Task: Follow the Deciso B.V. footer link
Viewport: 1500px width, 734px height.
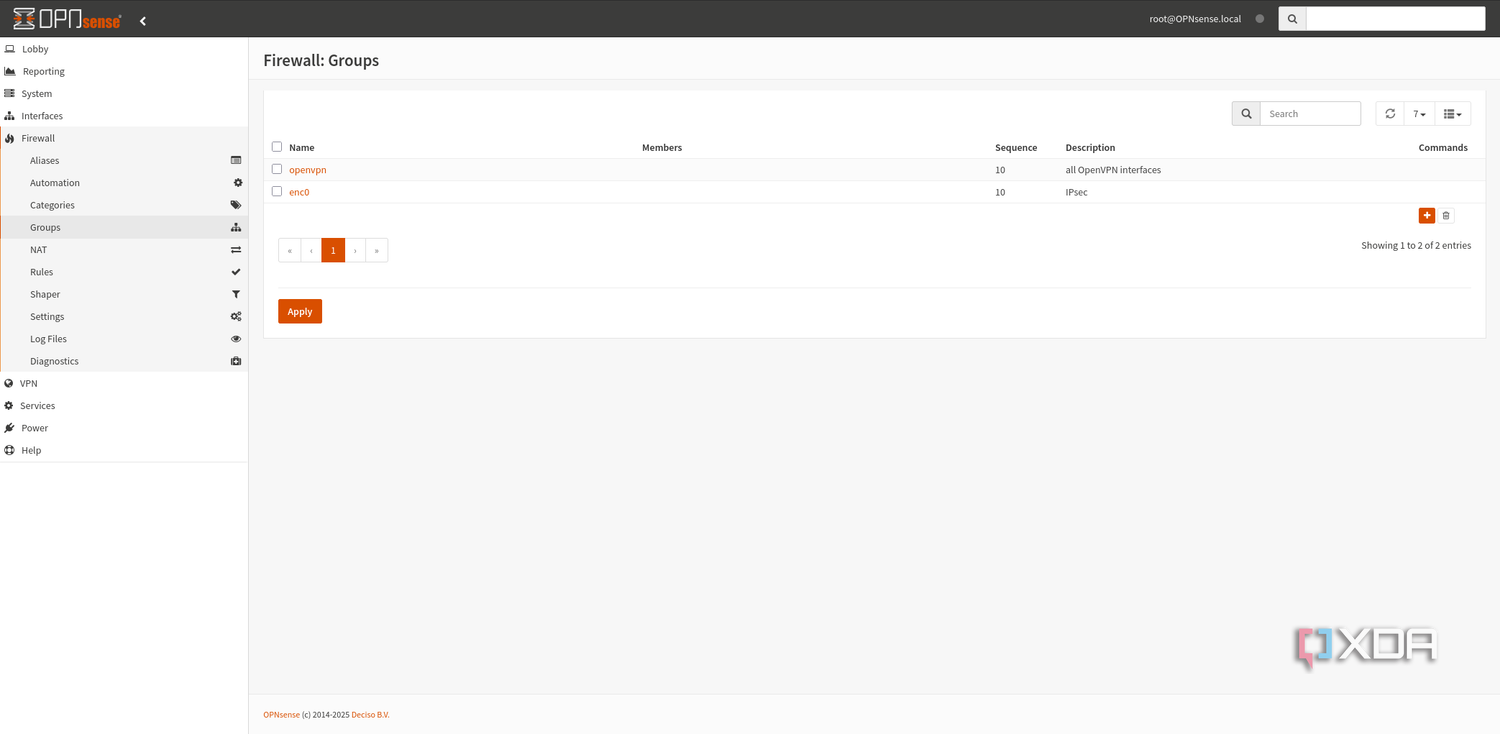Action: coord(370,715)
